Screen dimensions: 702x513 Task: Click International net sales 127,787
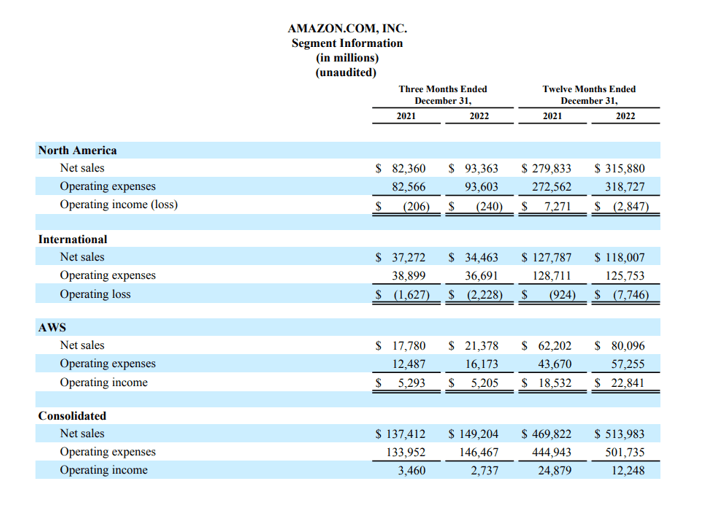[x=552, y=257]
